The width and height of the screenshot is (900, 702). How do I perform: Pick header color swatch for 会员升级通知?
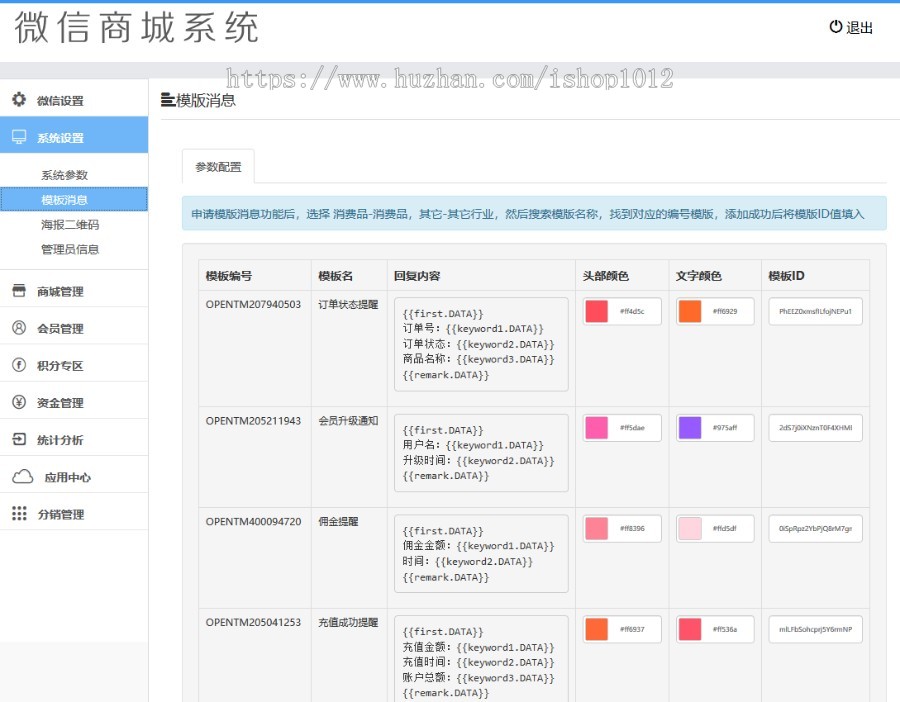point(596,428)
